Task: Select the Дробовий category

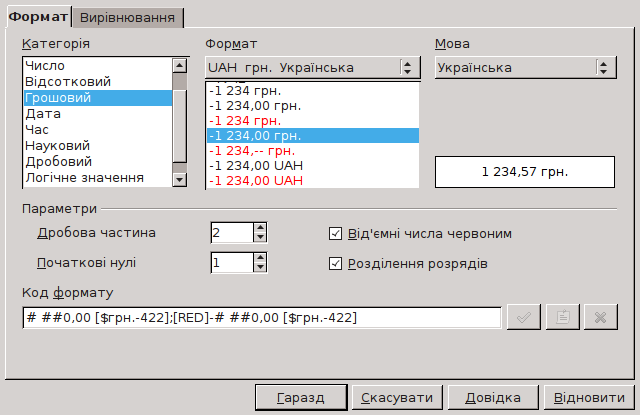Action: [98, 162]
